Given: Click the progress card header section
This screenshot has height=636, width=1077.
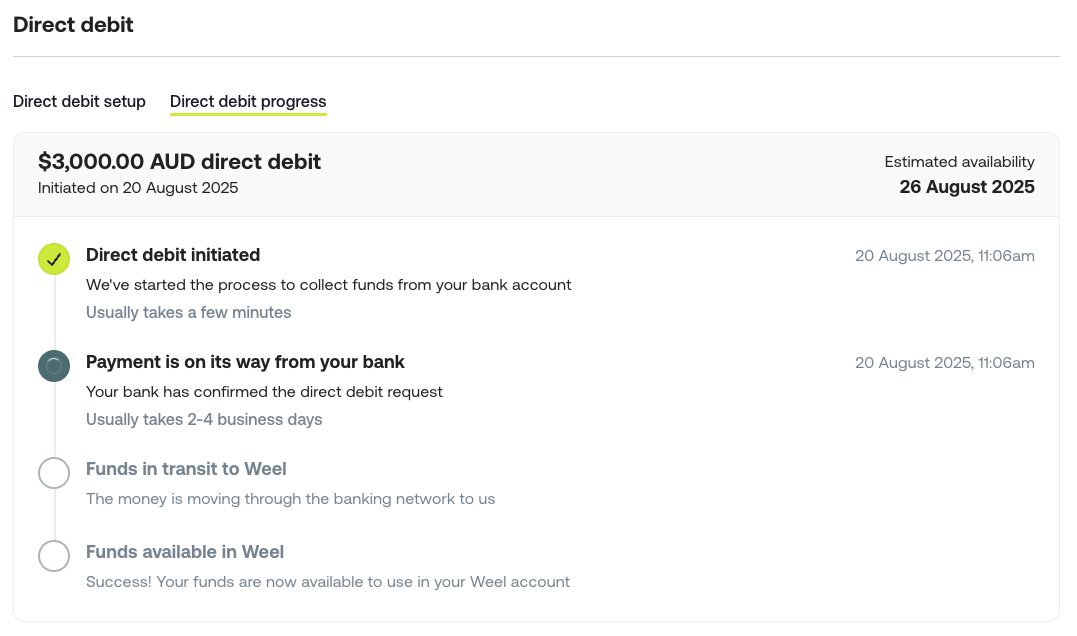Looking at the screenshot, I should pyautogui.click(x=538, y=173).
